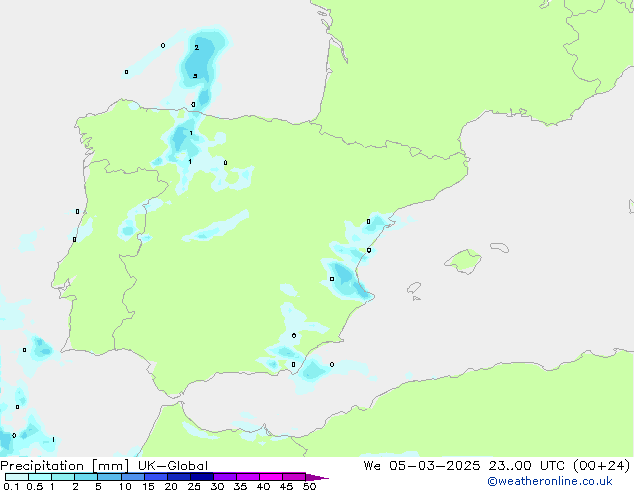Click the 45–50 mm legend color swatch
Viewport: 634px width, 490px height.
pyautogui.click(x=294, y=477)
